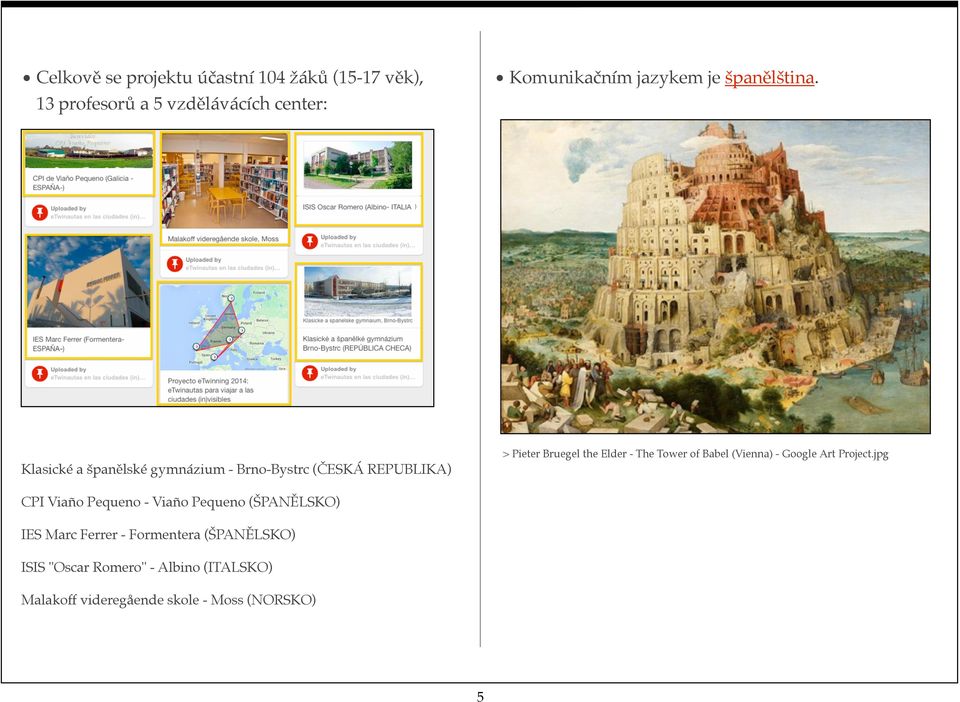This screenshot has width=960, height=702.
Task: Open the španělština hyperlink
Action: pos(769,78)
